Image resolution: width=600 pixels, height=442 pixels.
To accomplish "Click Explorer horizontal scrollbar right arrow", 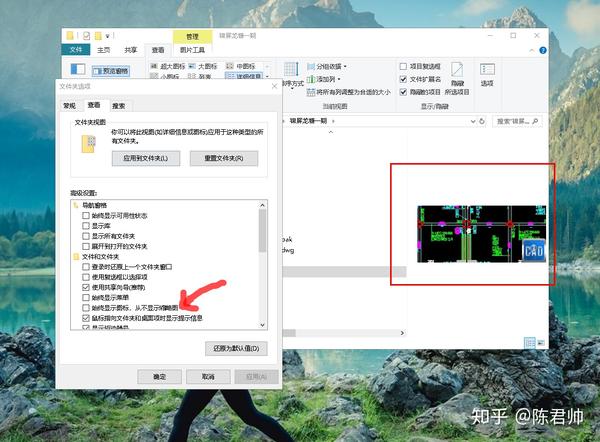I will (x=402, y=333).
